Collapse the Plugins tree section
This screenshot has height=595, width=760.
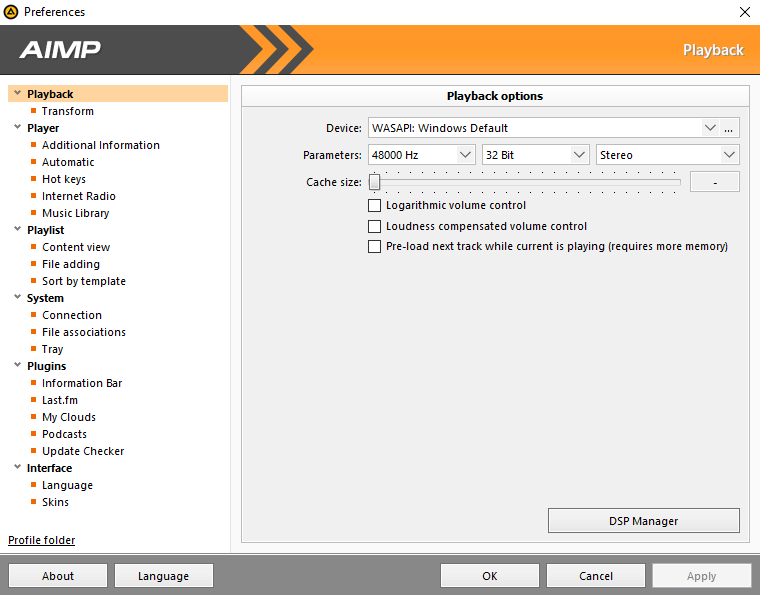(x=17, y=365)
